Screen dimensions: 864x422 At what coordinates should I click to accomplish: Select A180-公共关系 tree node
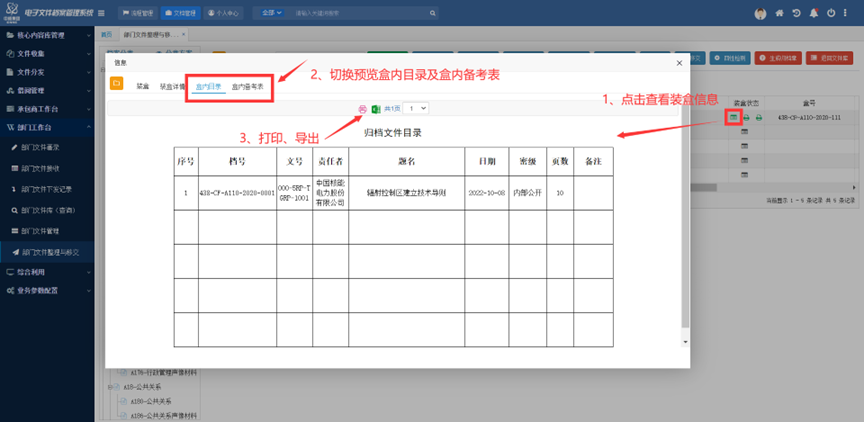click(x=151, y=402)
